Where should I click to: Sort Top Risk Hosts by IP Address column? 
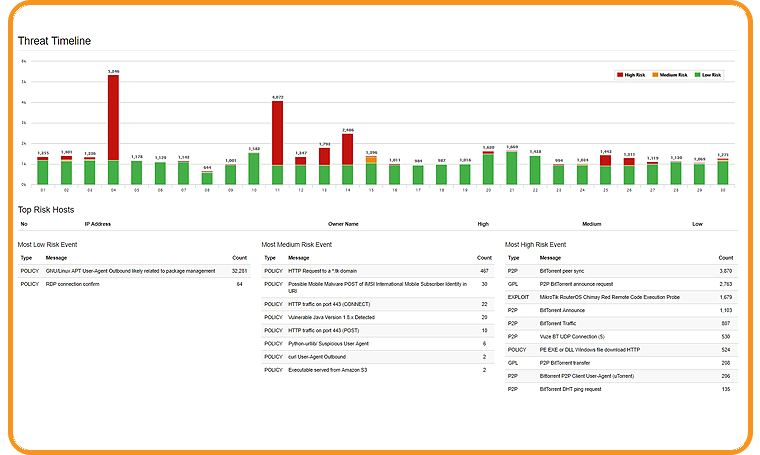pyautogui.click(x=98, y=224)
